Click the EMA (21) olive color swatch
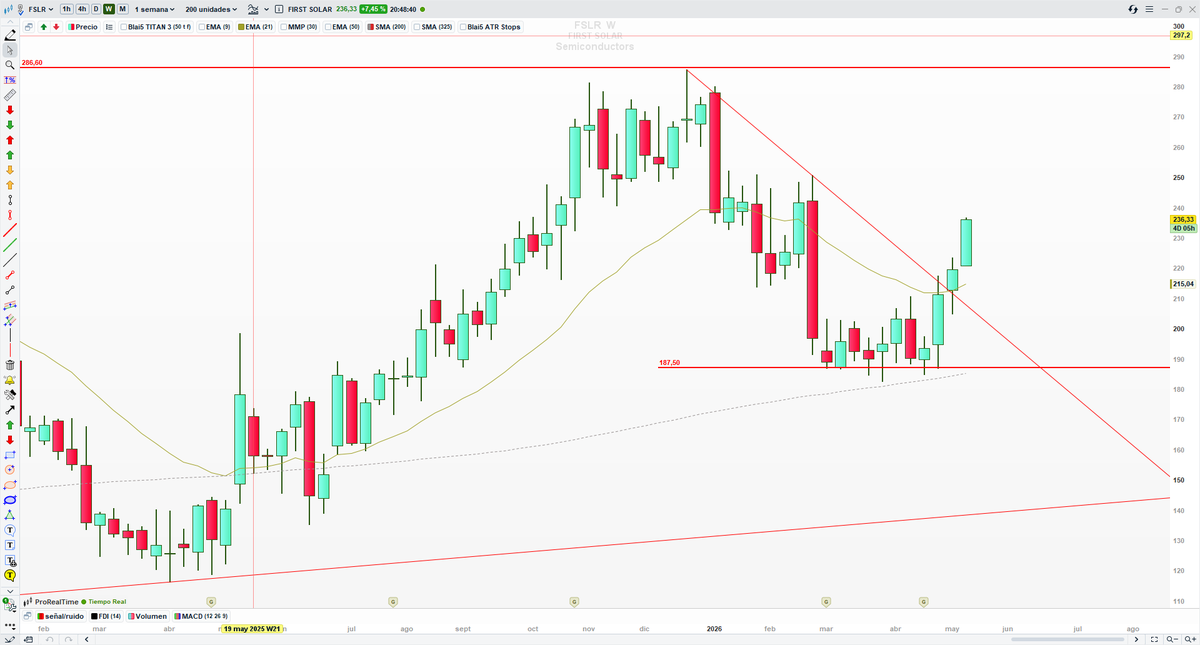Image resolution: width=1200 pixels, height=645 pixels. (x=242, y=27)
